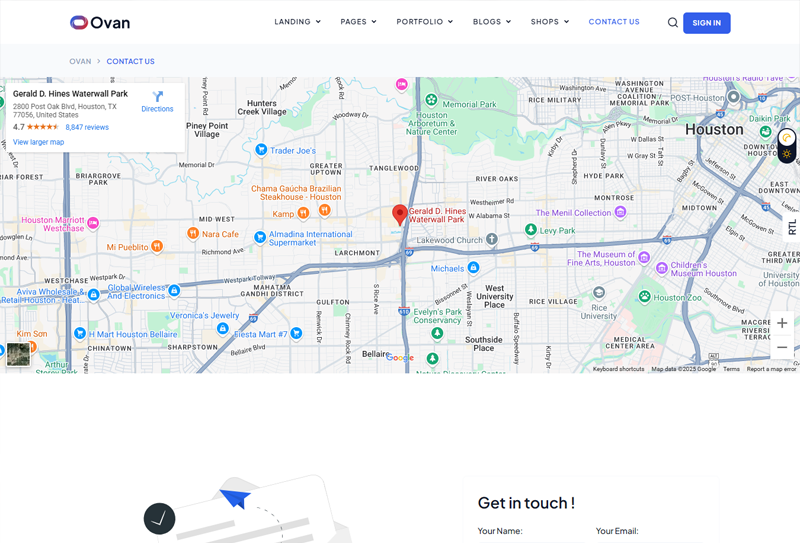
Task: Click the Sign In button
Action: point(707,23)
